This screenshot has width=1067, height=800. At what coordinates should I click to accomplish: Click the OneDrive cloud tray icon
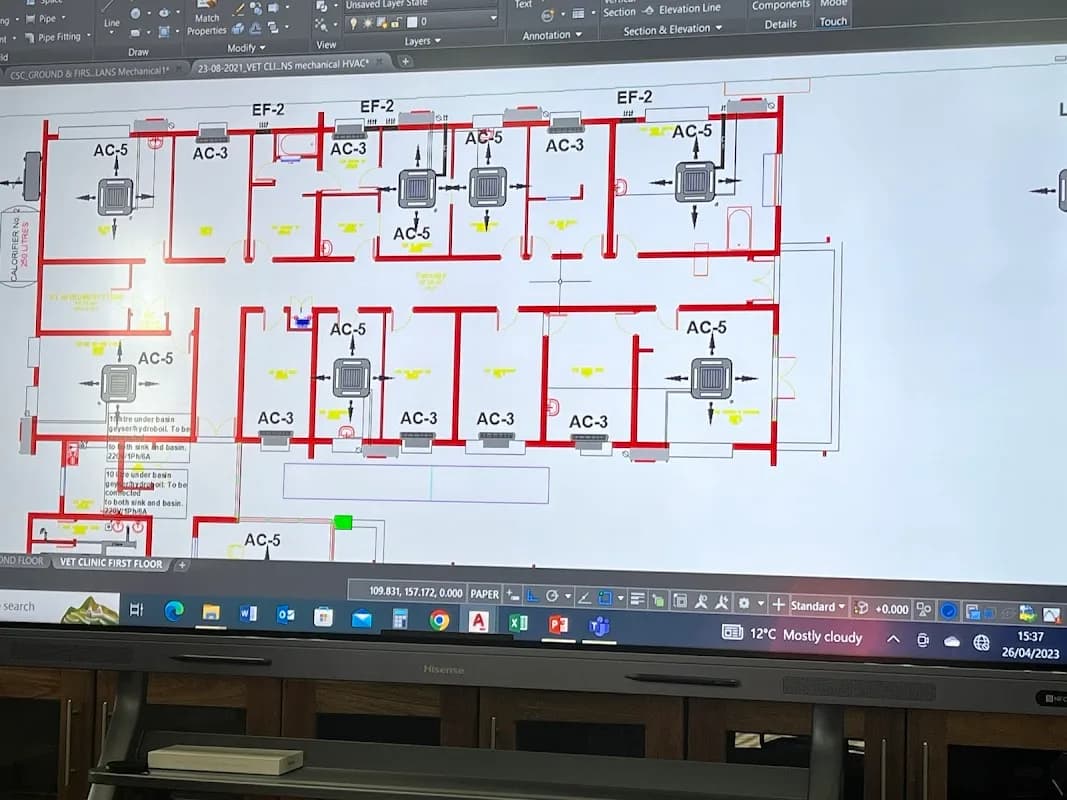coord(951,641)
